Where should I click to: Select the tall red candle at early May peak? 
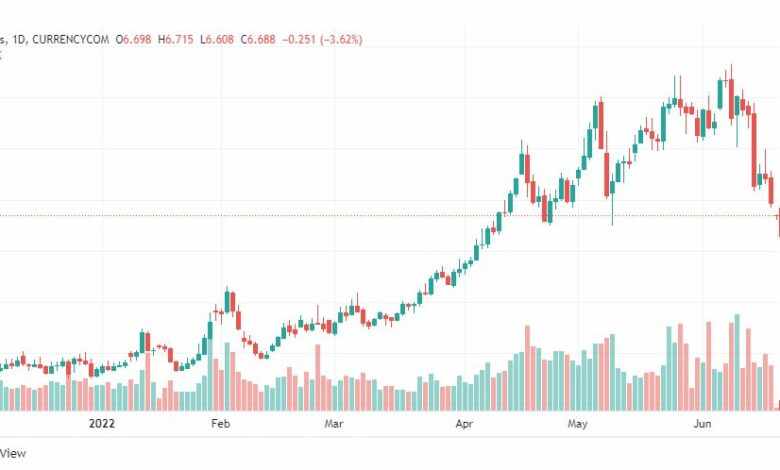click(601, 125)
